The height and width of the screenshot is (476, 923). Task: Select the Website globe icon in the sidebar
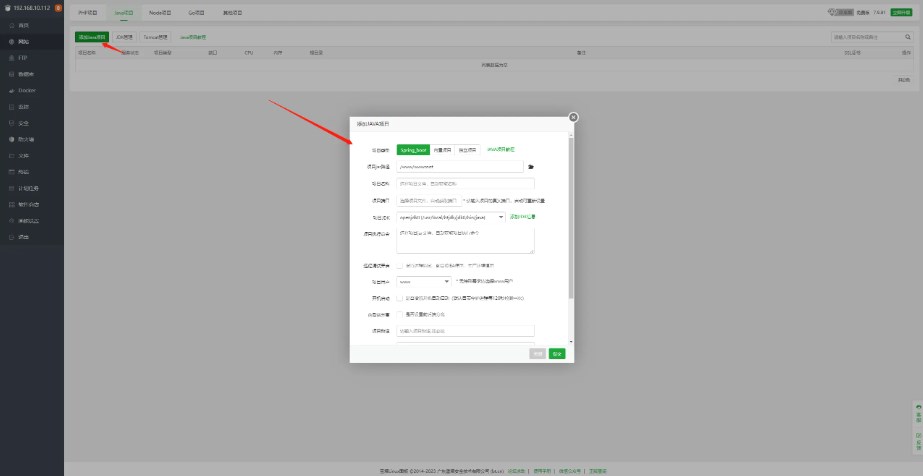point(12,42)
